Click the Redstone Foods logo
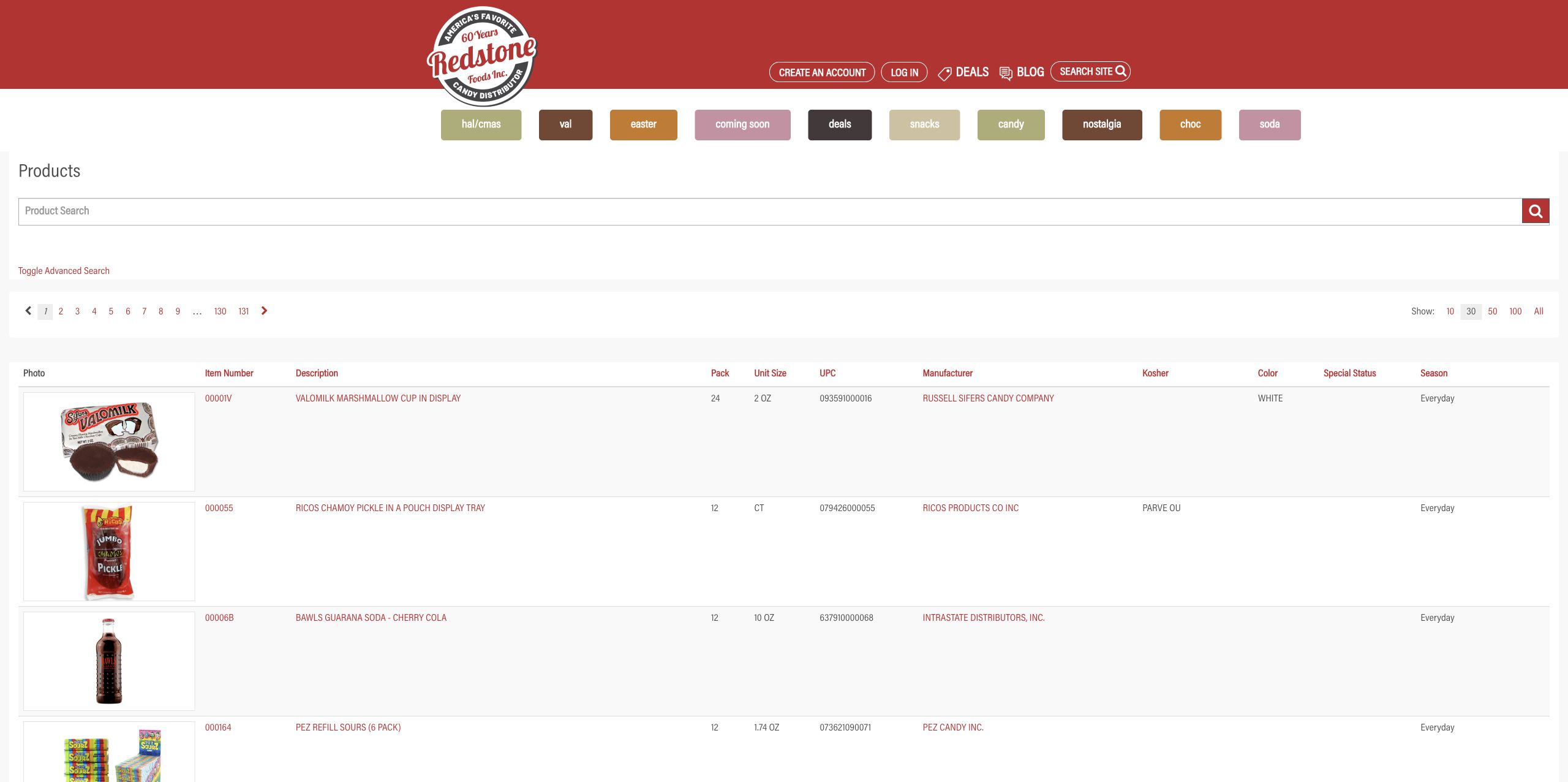 pos(481,56)
